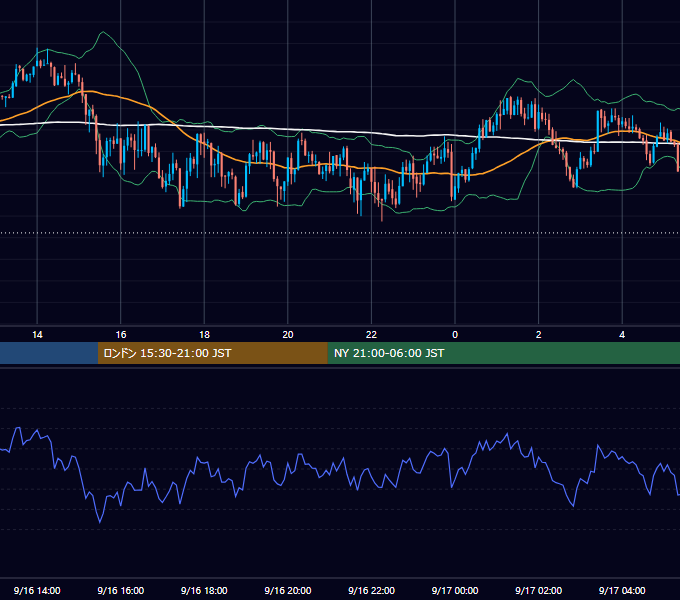This screenshot has width=680, height=600.
Task: Click the NY 21:00-06:00 JST session bar
Action: click(x=503, y=353)
